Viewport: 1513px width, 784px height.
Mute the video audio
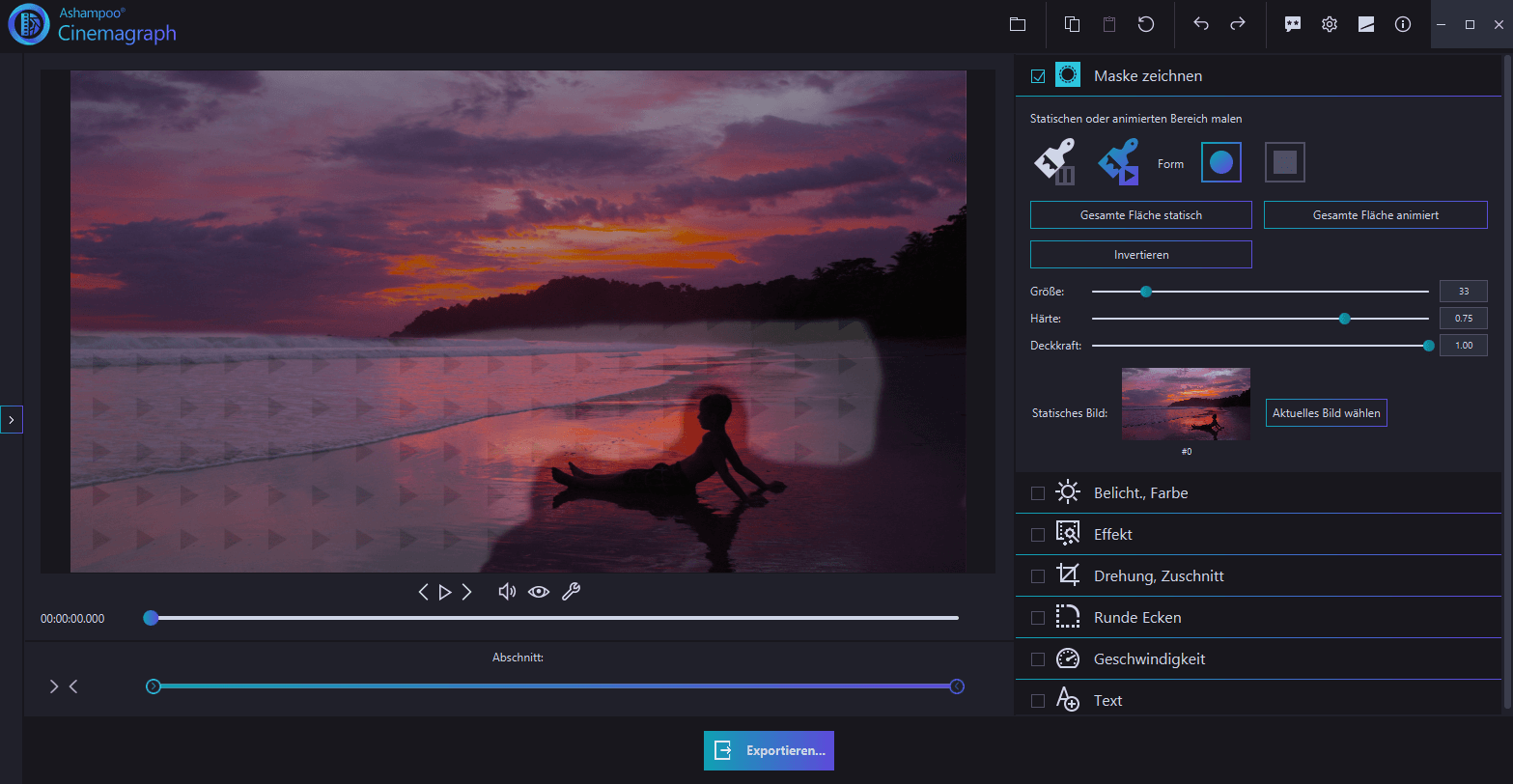click(507, 591)
